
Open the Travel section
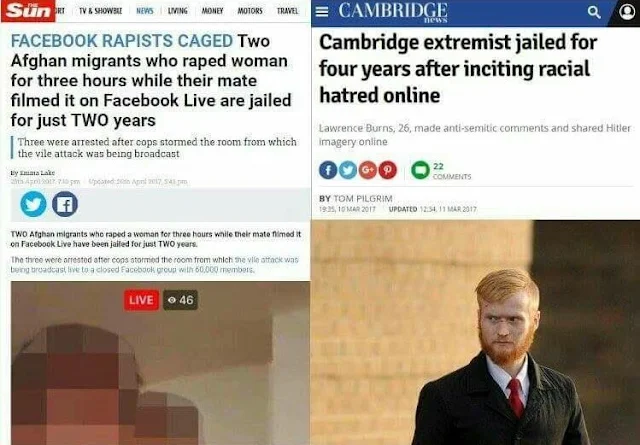point(287,11)
